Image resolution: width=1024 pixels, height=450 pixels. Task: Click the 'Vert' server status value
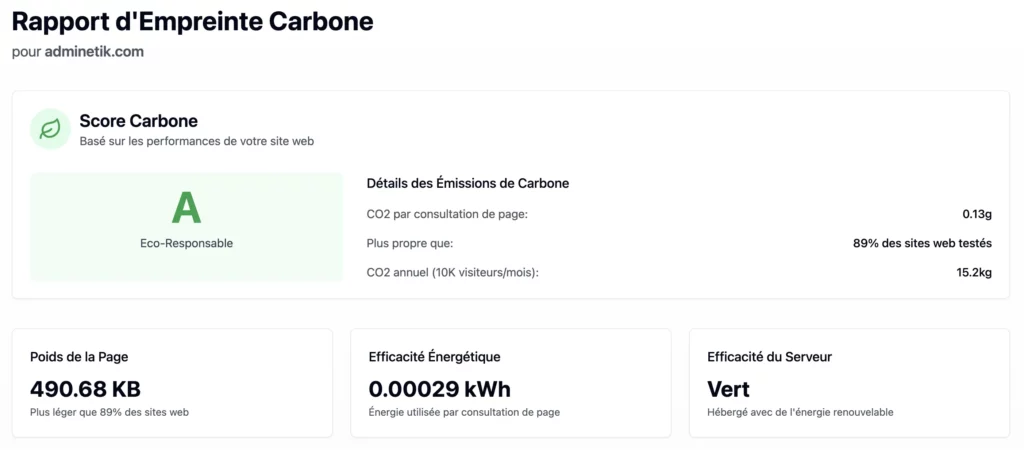click(x=728, y=389)
